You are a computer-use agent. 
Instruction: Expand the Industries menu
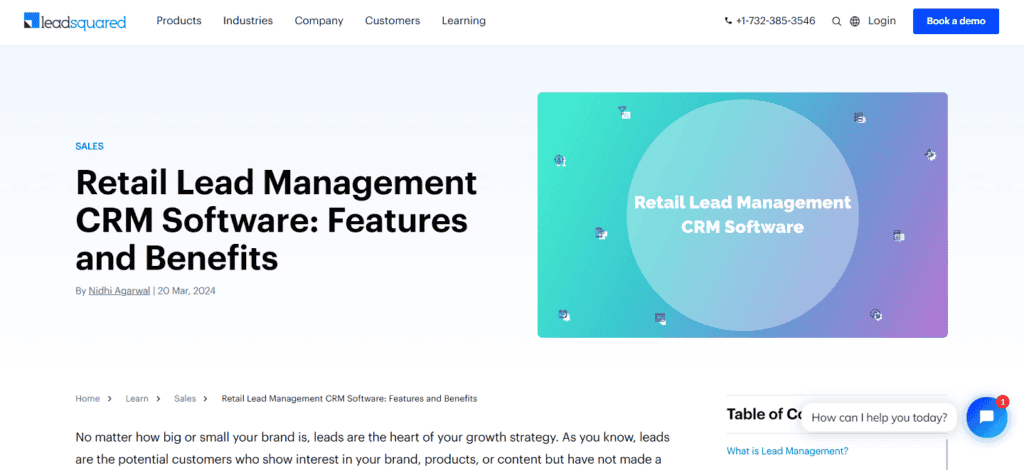(x=248, y=21)
